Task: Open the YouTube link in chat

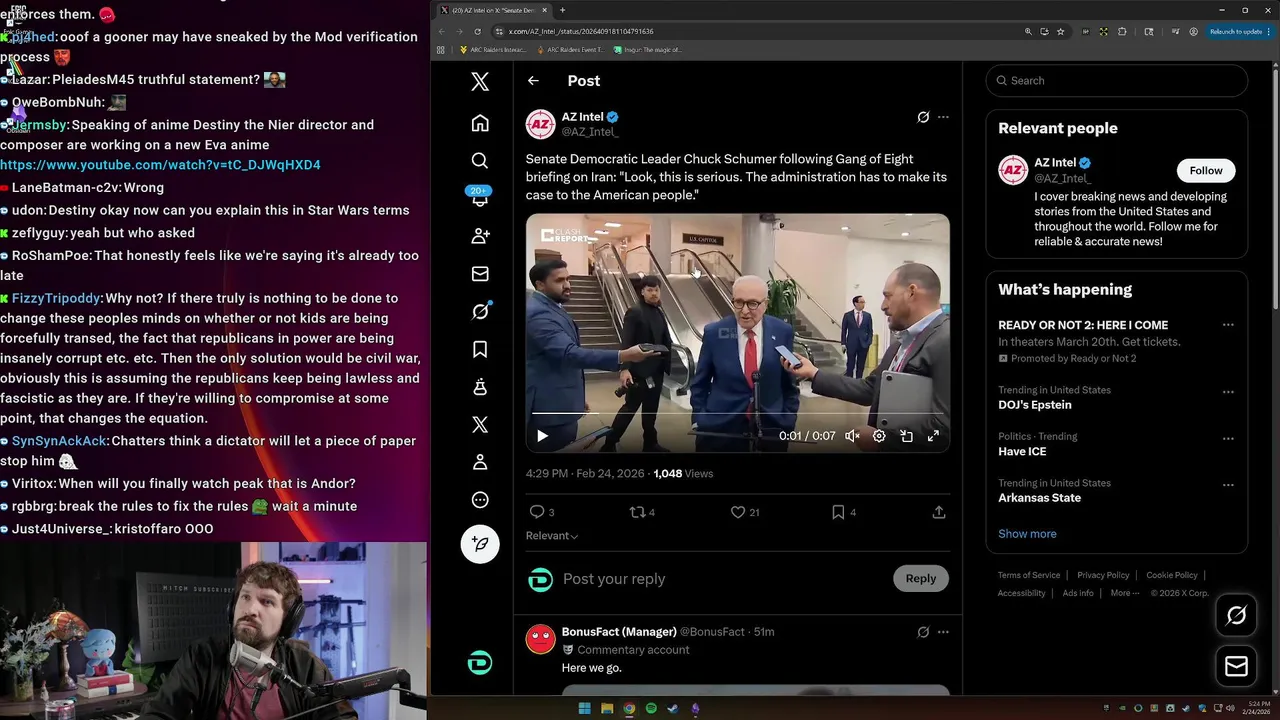Action: pyautogui.click(x=160, y=165)
